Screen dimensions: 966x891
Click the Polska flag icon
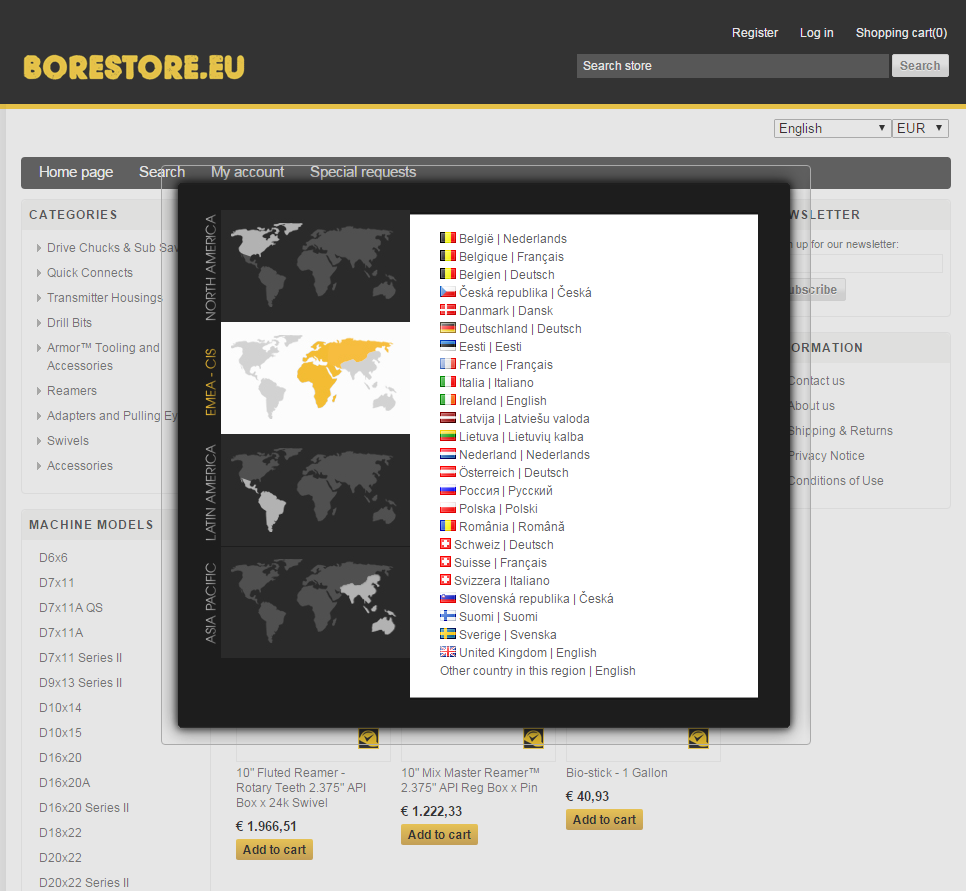[448, 508]
